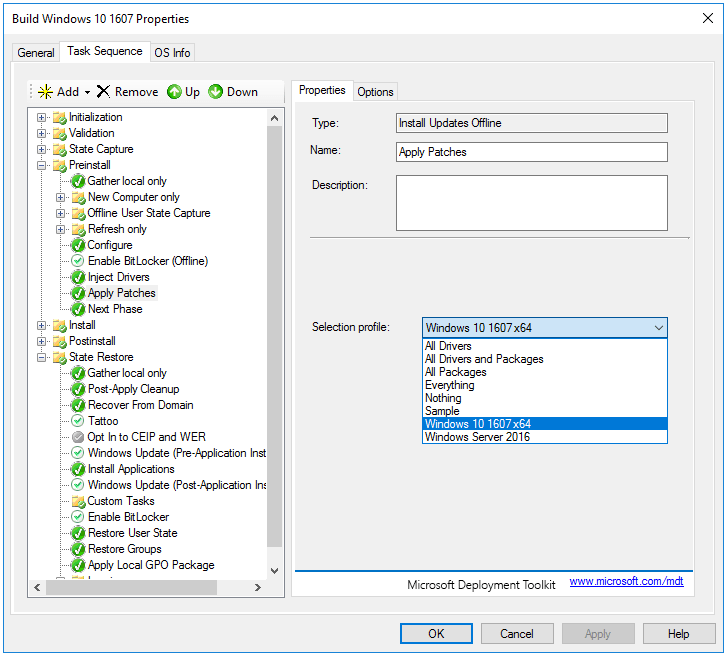This screenshot has width=726, height=656.
Task: Choose All Drivers and Packages profile
Action: tap(544, 359)
